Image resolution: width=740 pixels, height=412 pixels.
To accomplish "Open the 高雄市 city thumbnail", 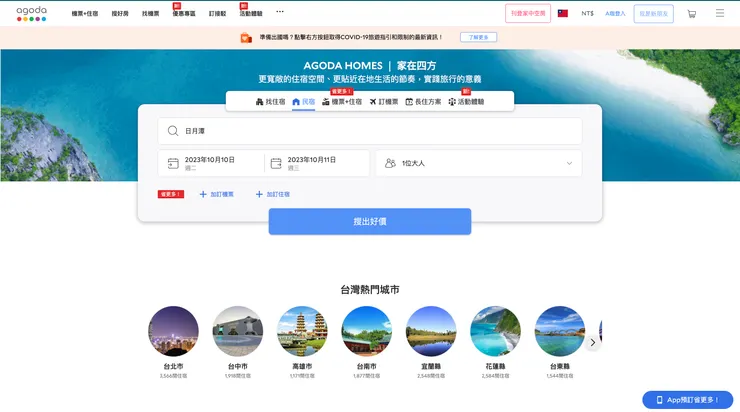I will pos(302,331).
